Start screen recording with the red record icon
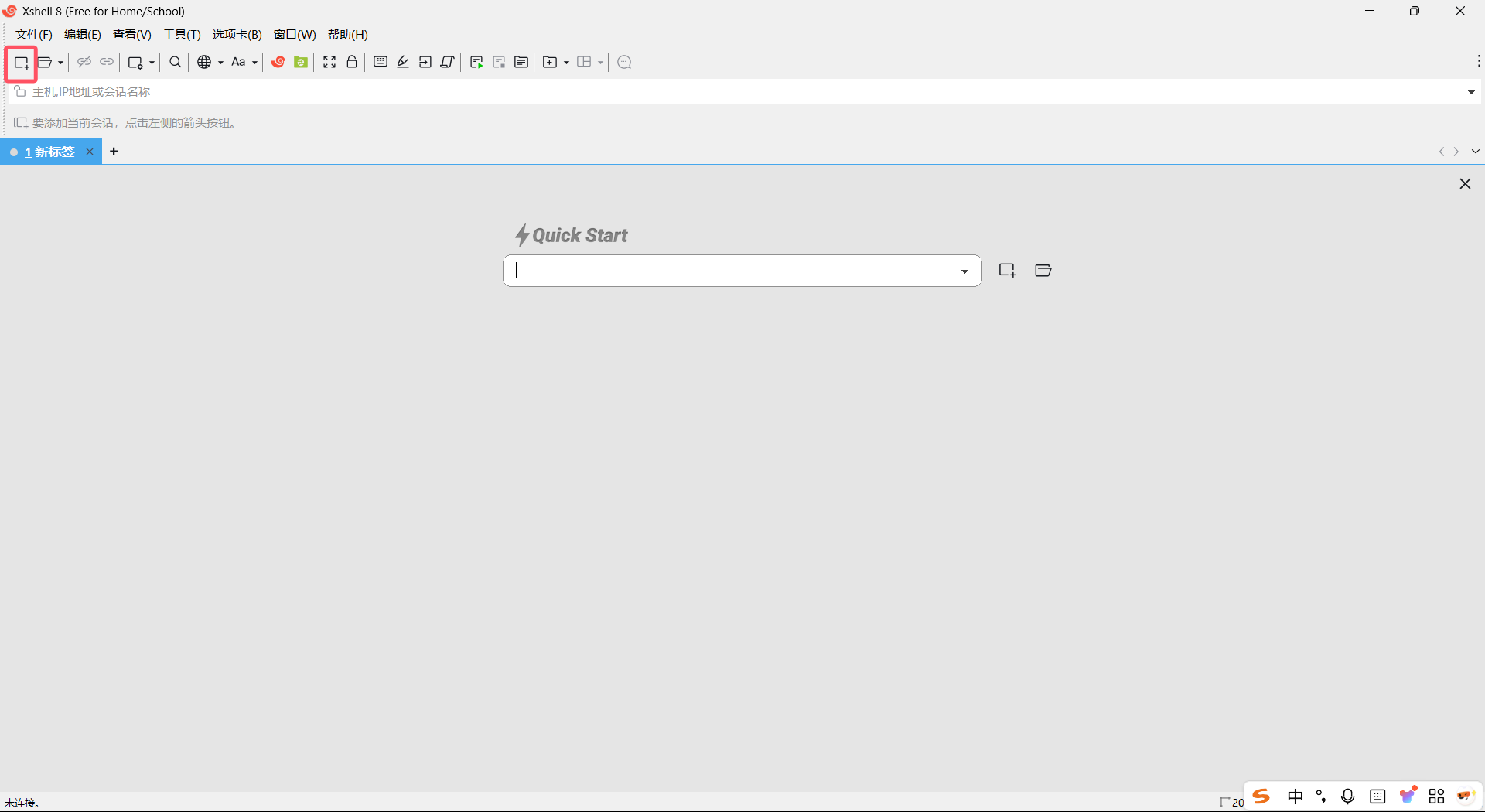The image size is (1485, 812). click(278, 62)
